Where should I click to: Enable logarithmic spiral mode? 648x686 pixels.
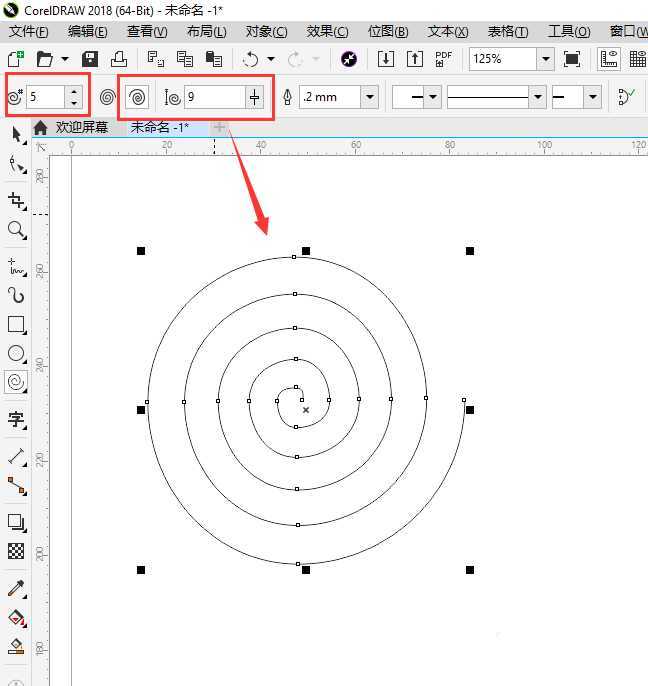tap(137, 97)
